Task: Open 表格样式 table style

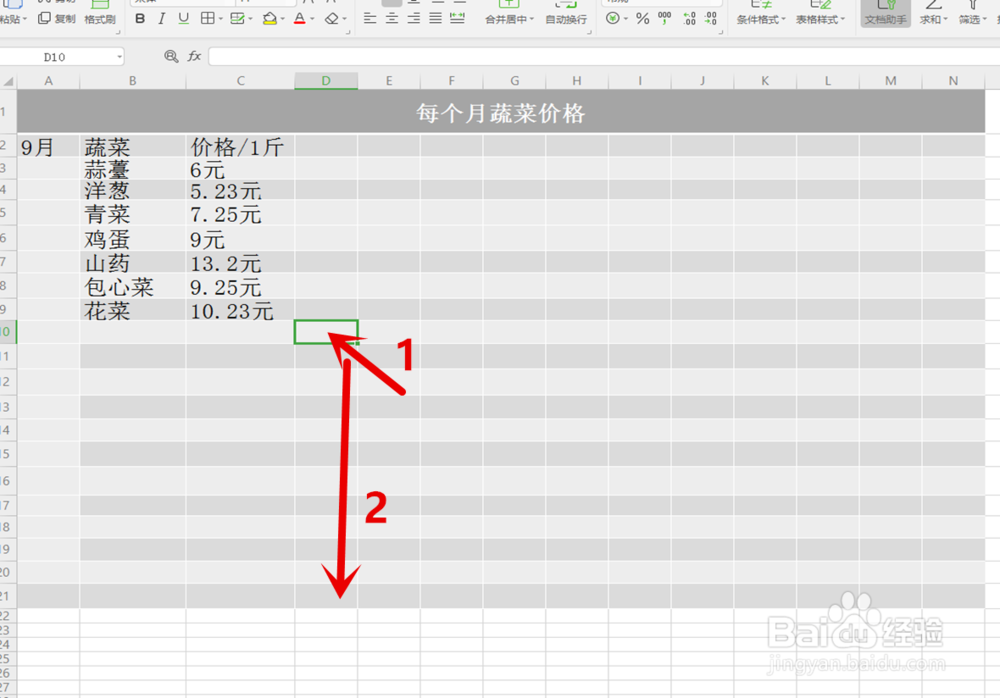Action: 820,19
